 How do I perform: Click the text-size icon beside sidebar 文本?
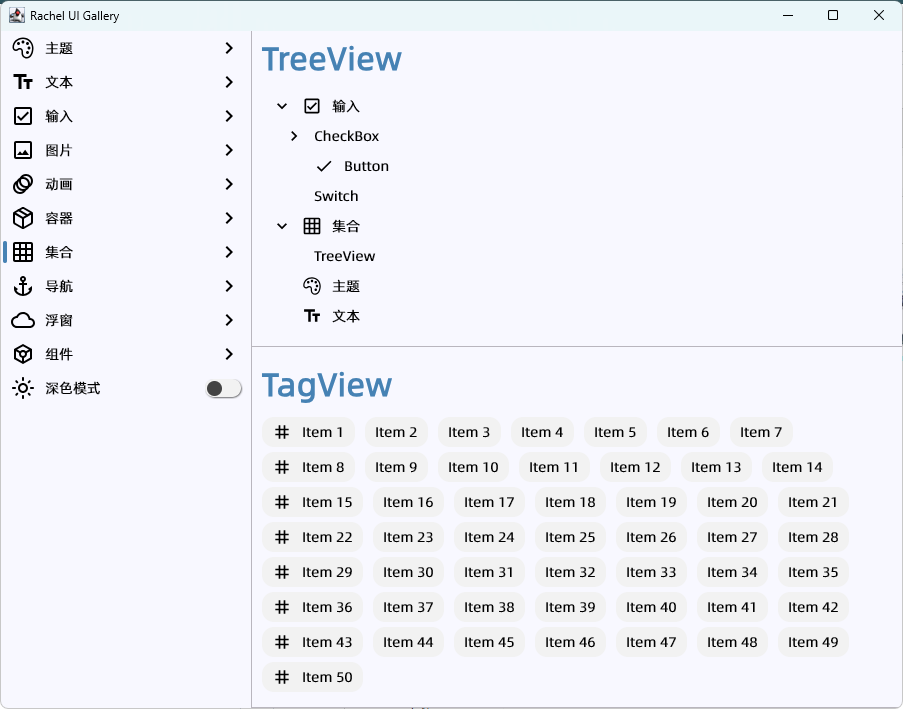[23, 82]
